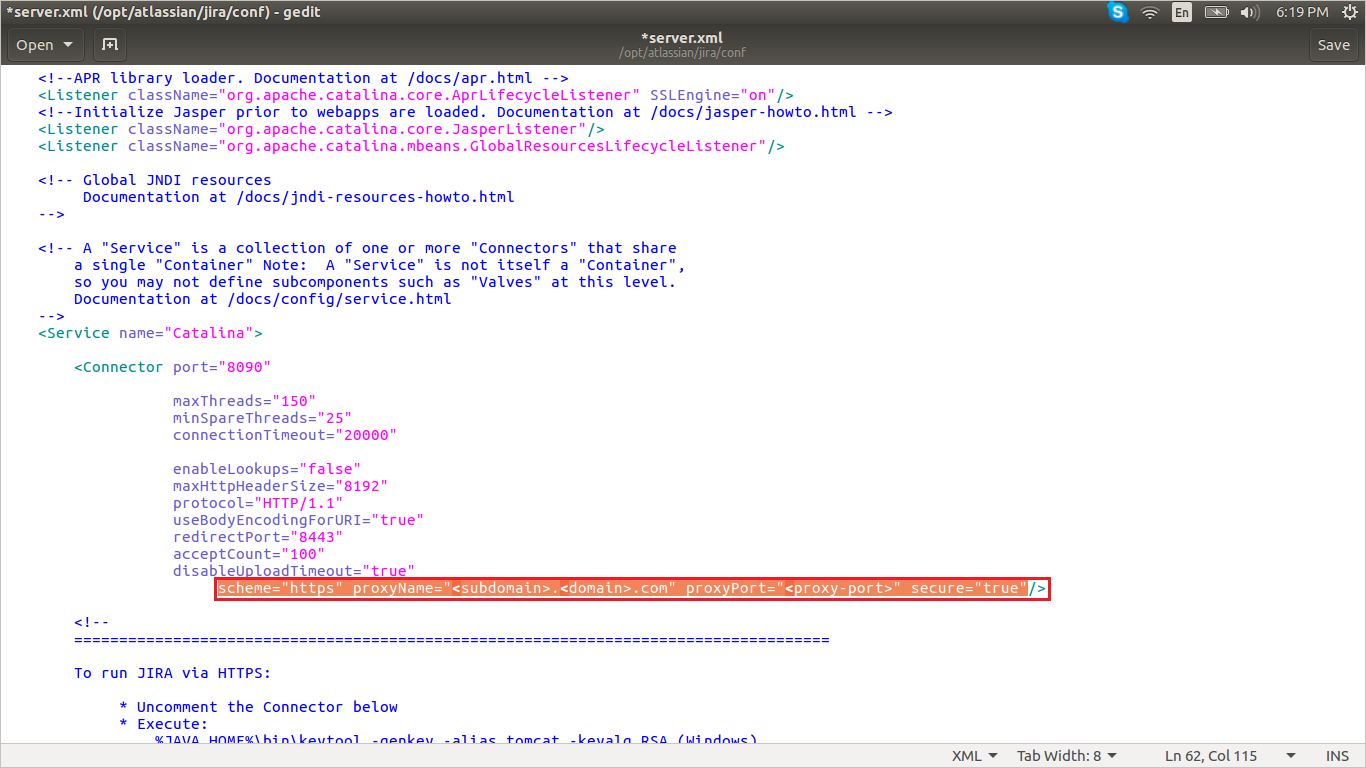Select the En keyboard layout indicator
The image size is (1366, 768).
[1182, 12]
